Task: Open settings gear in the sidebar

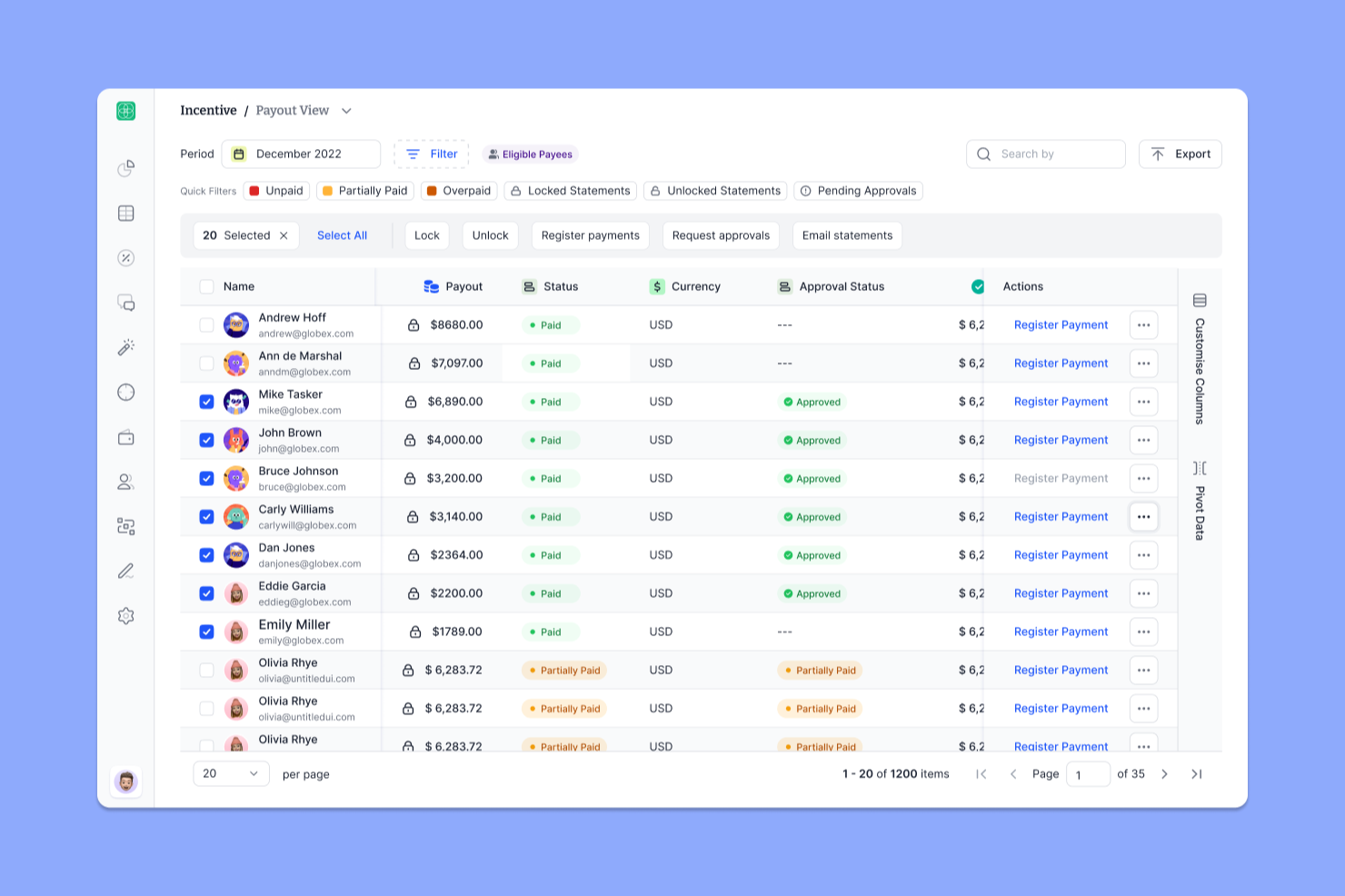Action: [x=126, y=616]
